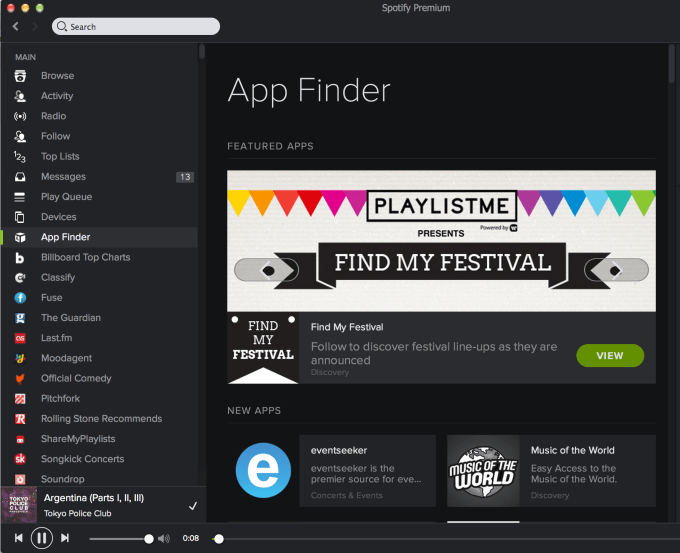Click the Songkick sk icon
Image resolution: width=680 pixels, height=553 pixels.
click(x=20, y=459)
